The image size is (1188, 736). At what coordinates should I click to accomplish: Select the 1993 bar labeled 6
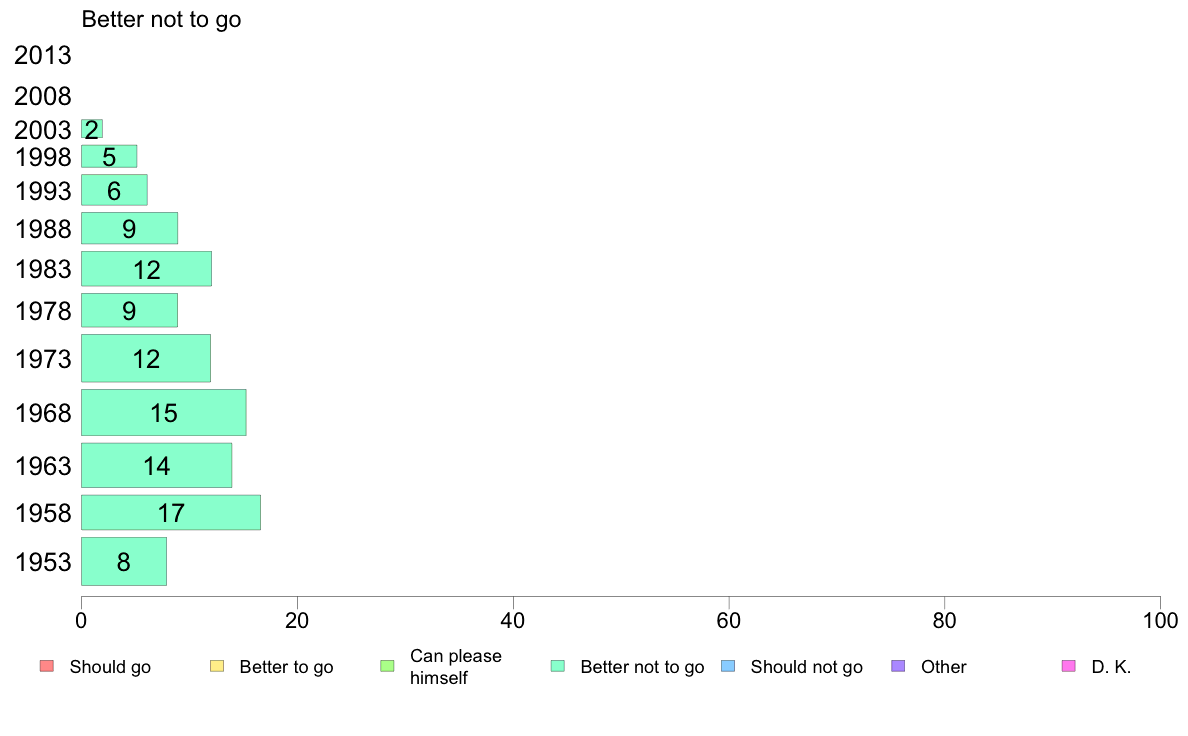coord(114,190)
